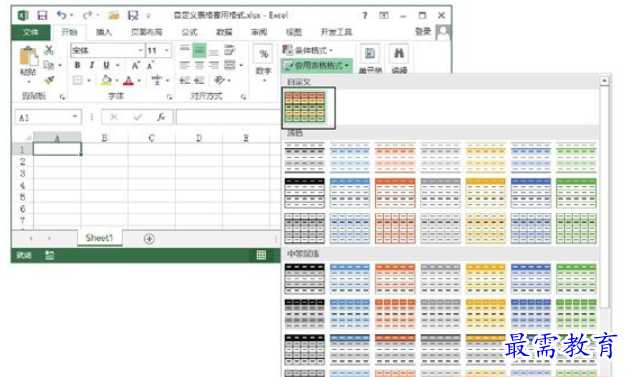Select column B header
The height and width of the screenshot is (377, 626).
pos(104,138)
